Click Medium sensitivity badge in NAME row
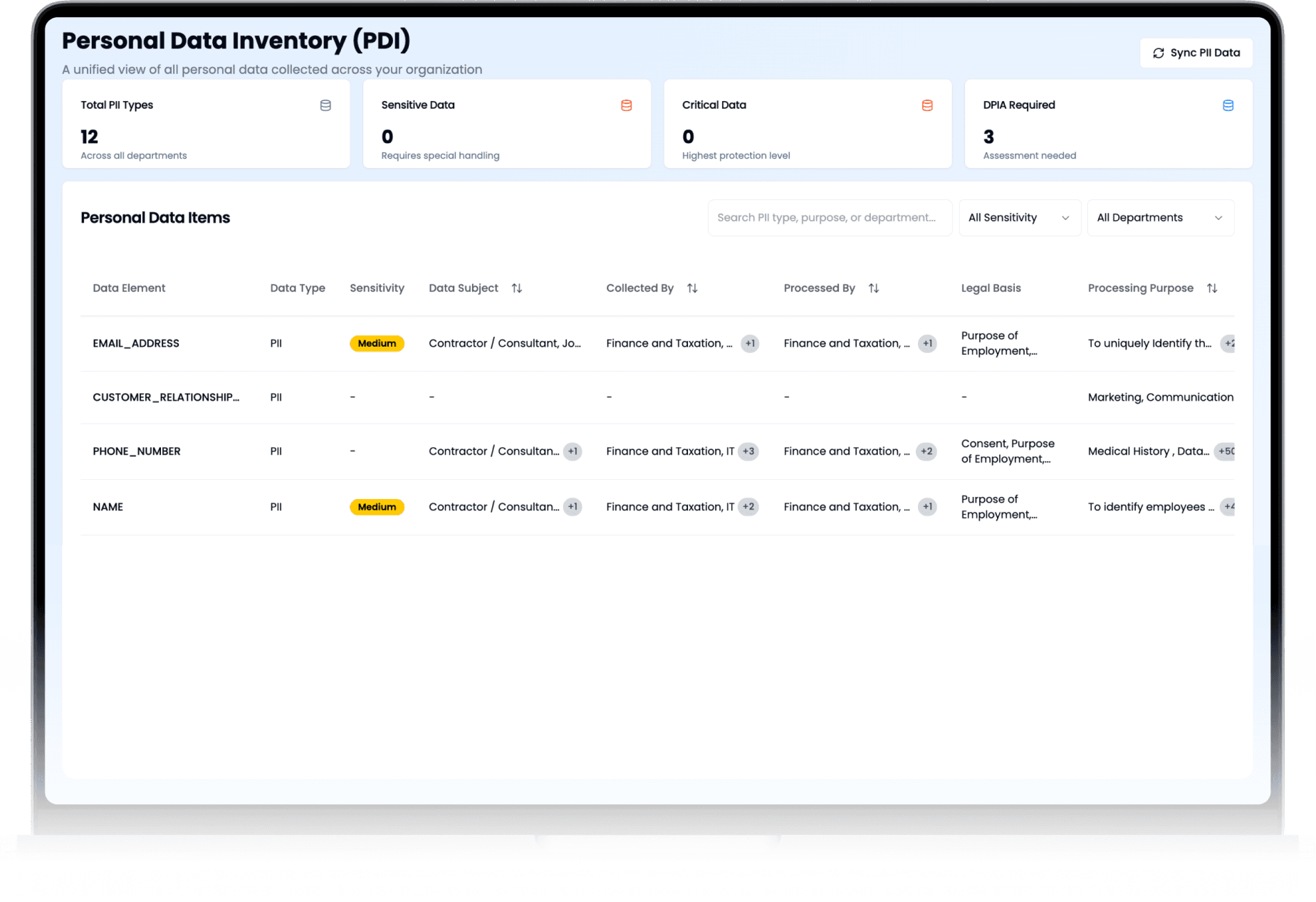Viewport: 1316px width, 902px height. [x=377, y=507]
